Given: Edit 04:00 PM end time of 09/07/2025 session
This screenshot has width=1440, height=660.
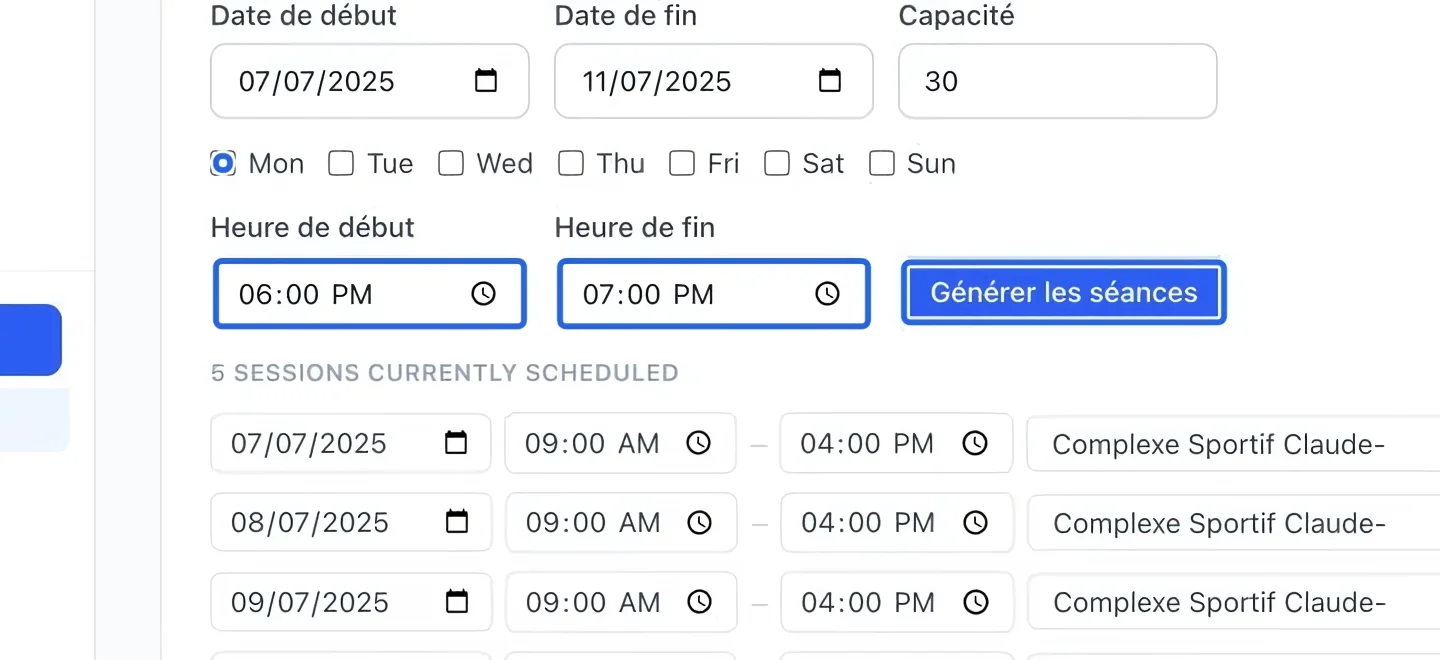Looking at the screenshot, I should [897, 602].
